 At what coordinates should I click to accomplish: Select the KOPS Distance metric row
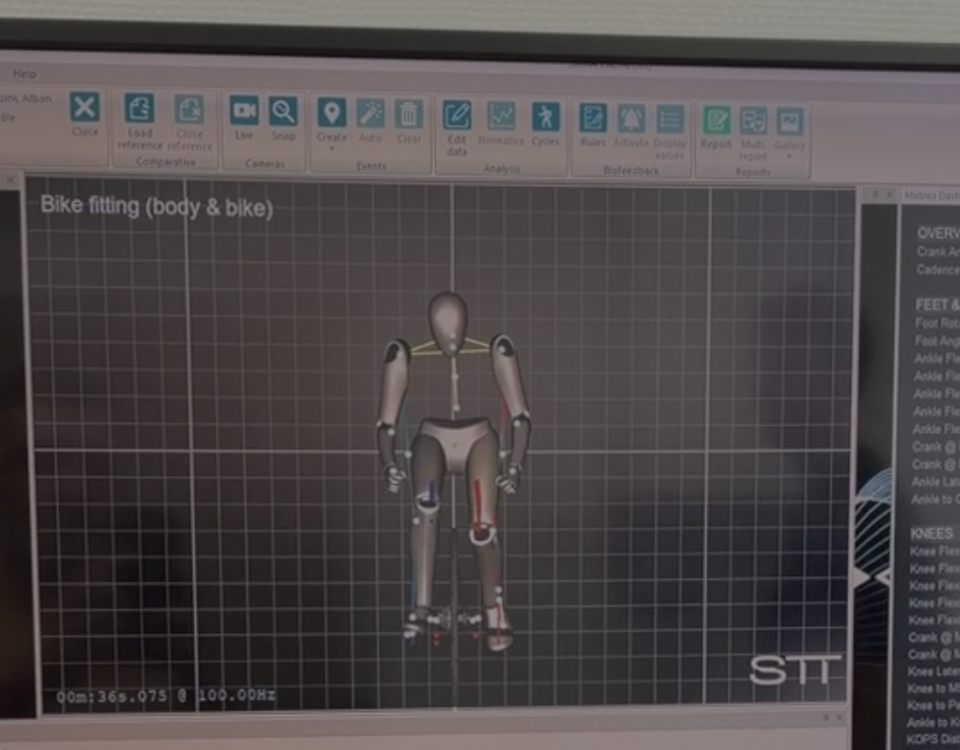(934, 740)
